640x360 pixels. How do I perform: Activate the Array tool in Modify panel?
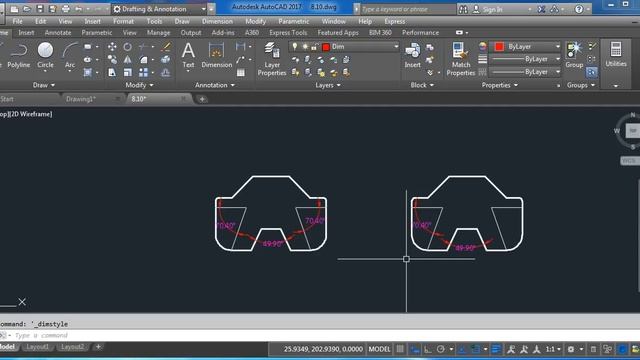[143, 73]
